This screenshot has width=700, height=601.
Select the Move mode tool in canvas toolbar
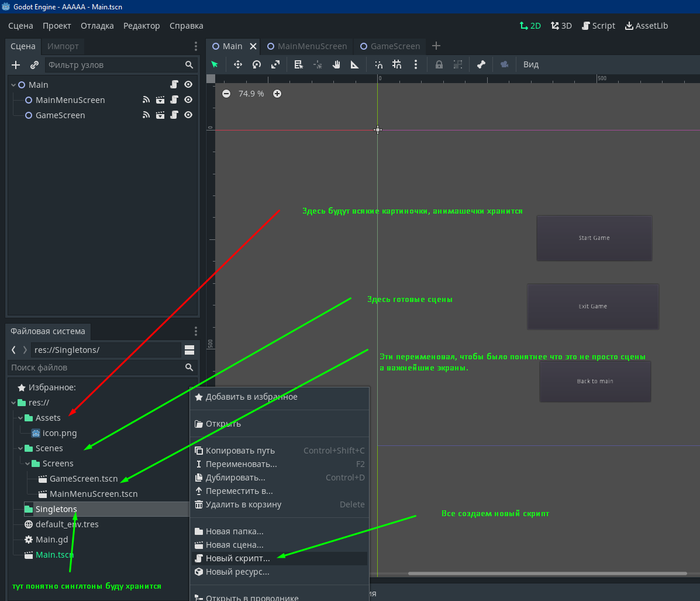click(238, 65)
